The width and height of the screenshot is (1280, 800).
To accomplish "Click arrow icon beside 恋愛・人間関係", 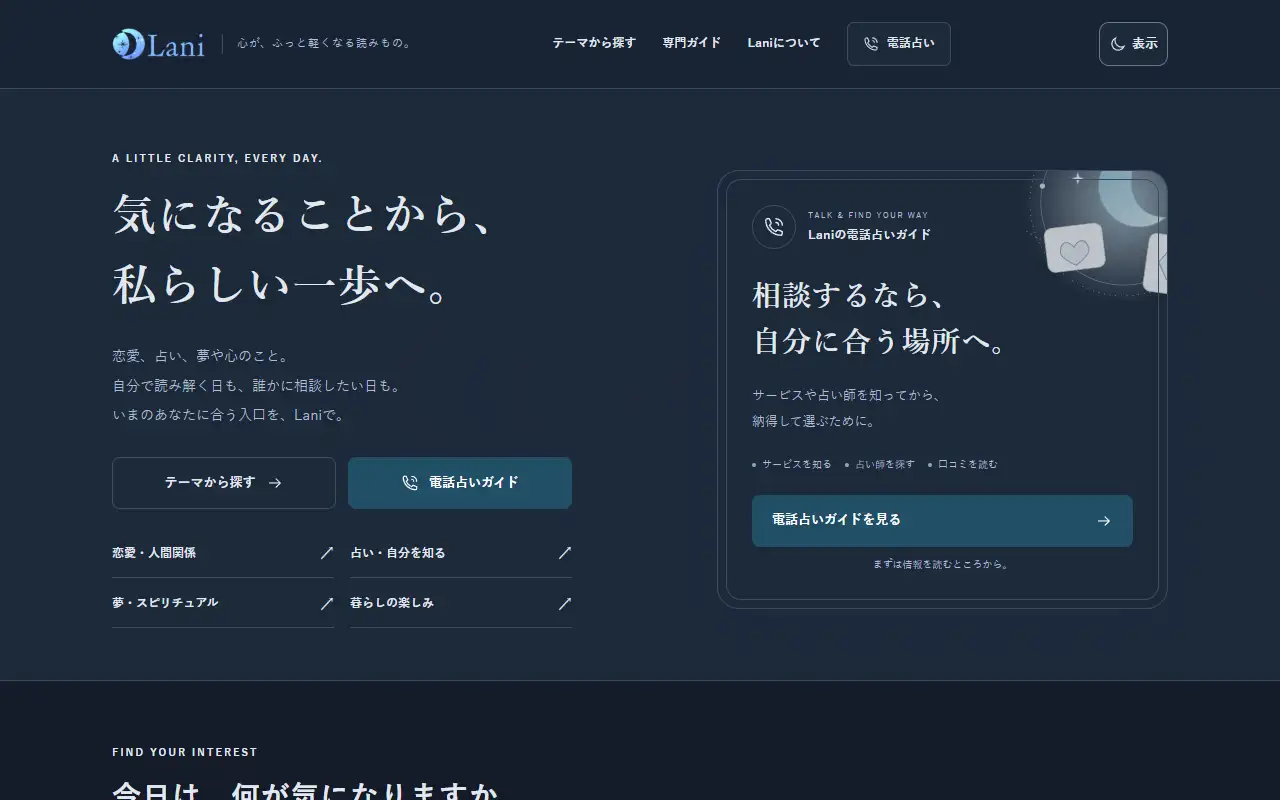I will coord(326,553).
